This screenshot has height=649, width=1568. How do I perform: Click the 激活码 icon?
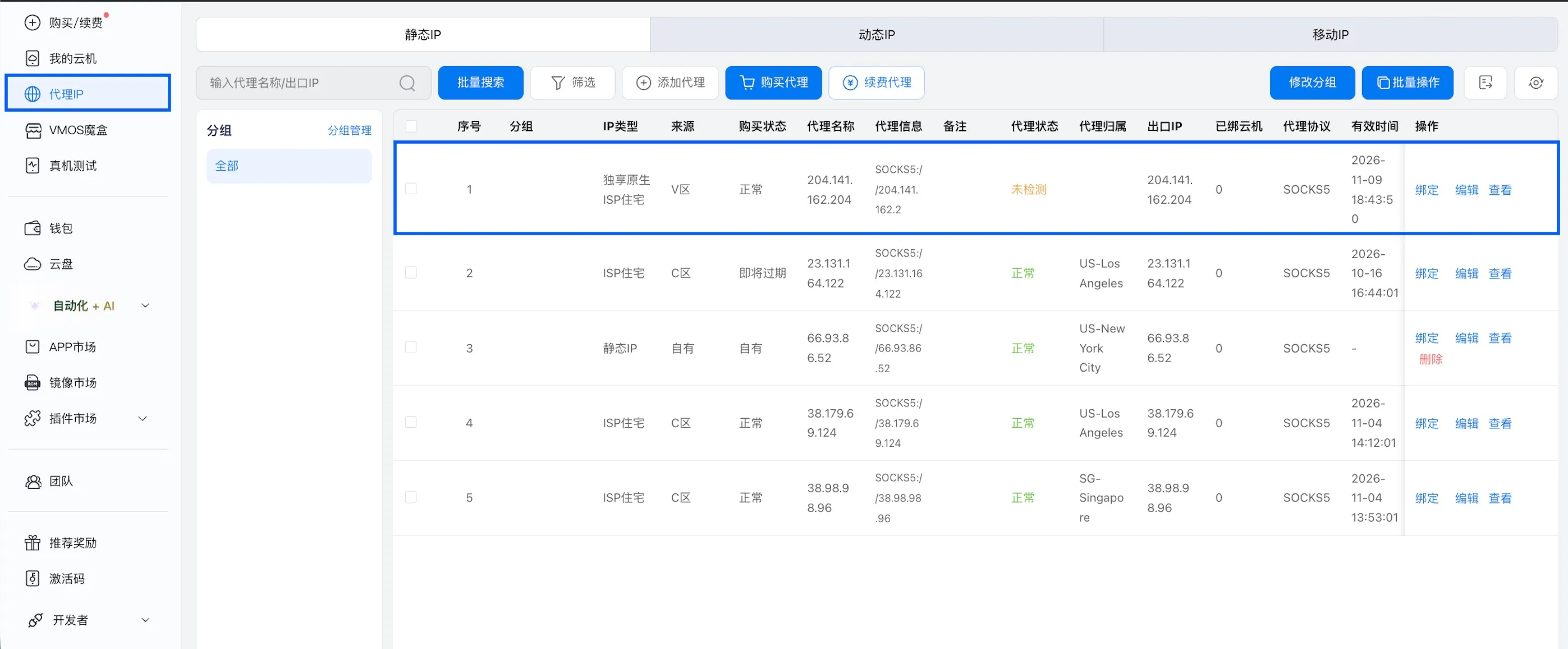pyautogui.click(x=32, y=578)
